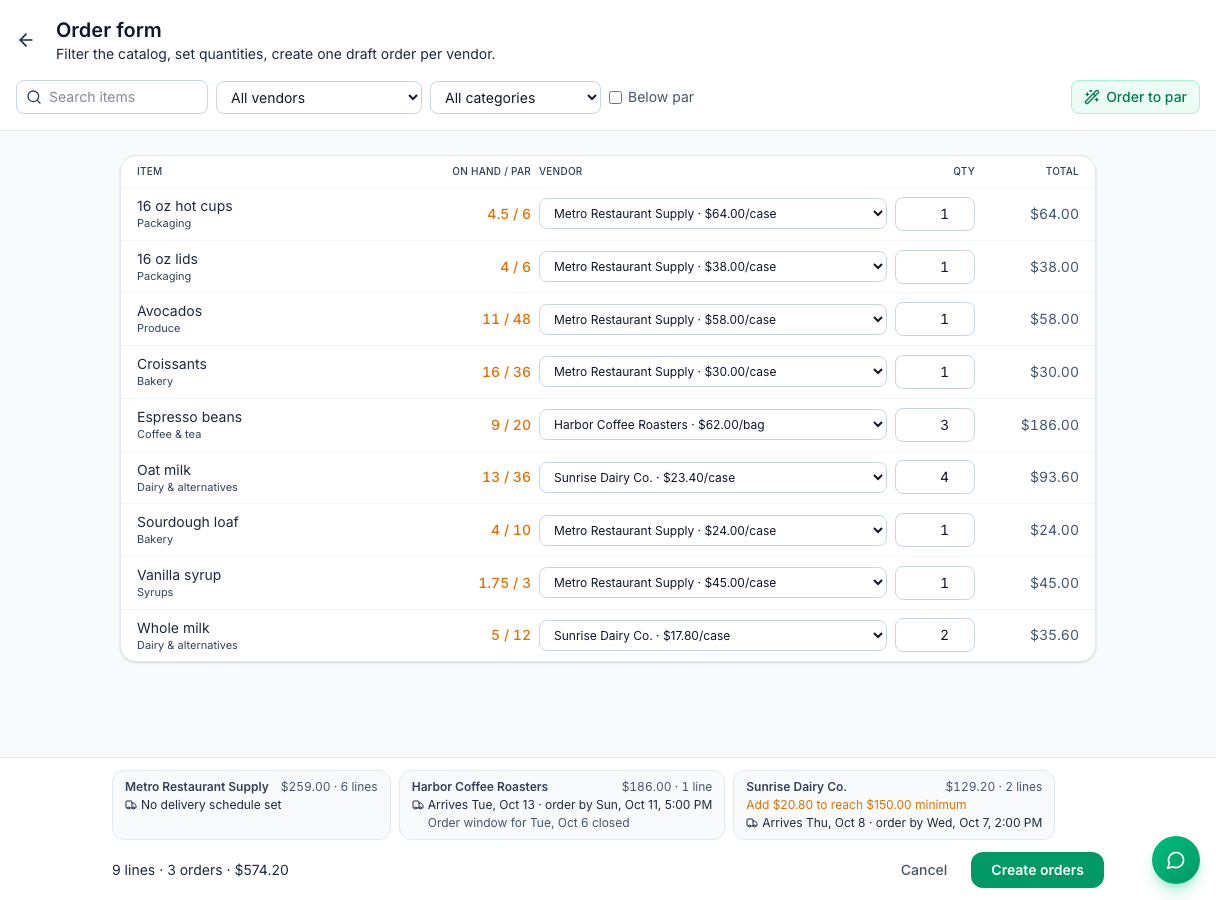The image size is (1216, 900).
Task: Toggle the Below par checkbox
Action: (616, 97)
